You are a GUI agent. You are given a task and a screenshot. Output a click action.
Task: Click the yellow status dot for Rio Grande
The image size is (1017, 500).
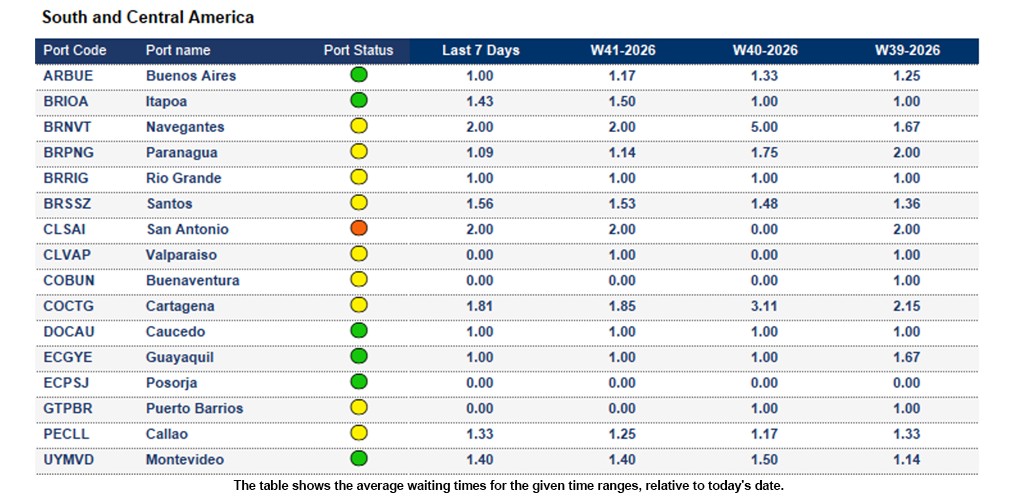point(359,177)
